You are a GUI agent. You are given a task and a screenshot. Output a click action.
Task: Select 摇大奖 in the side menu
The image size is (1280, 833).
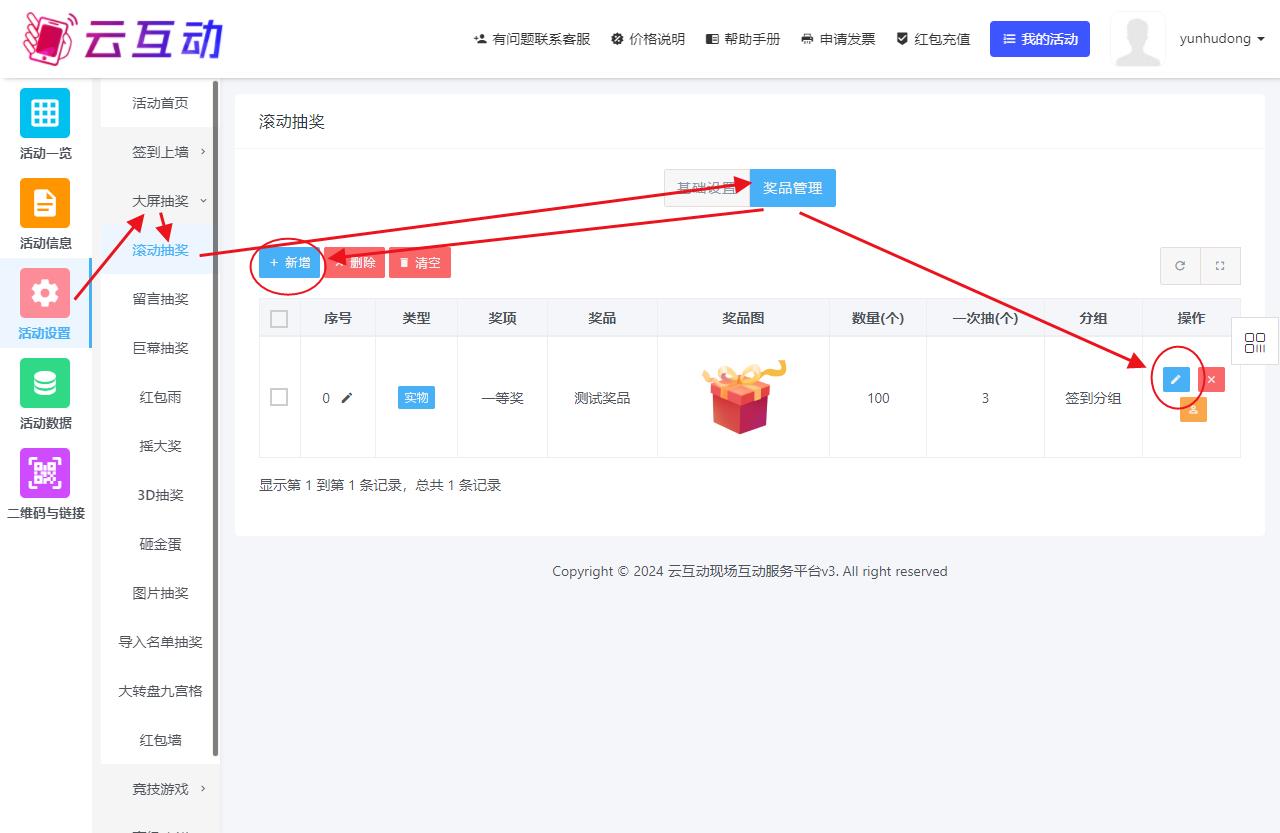click(160, 446)
